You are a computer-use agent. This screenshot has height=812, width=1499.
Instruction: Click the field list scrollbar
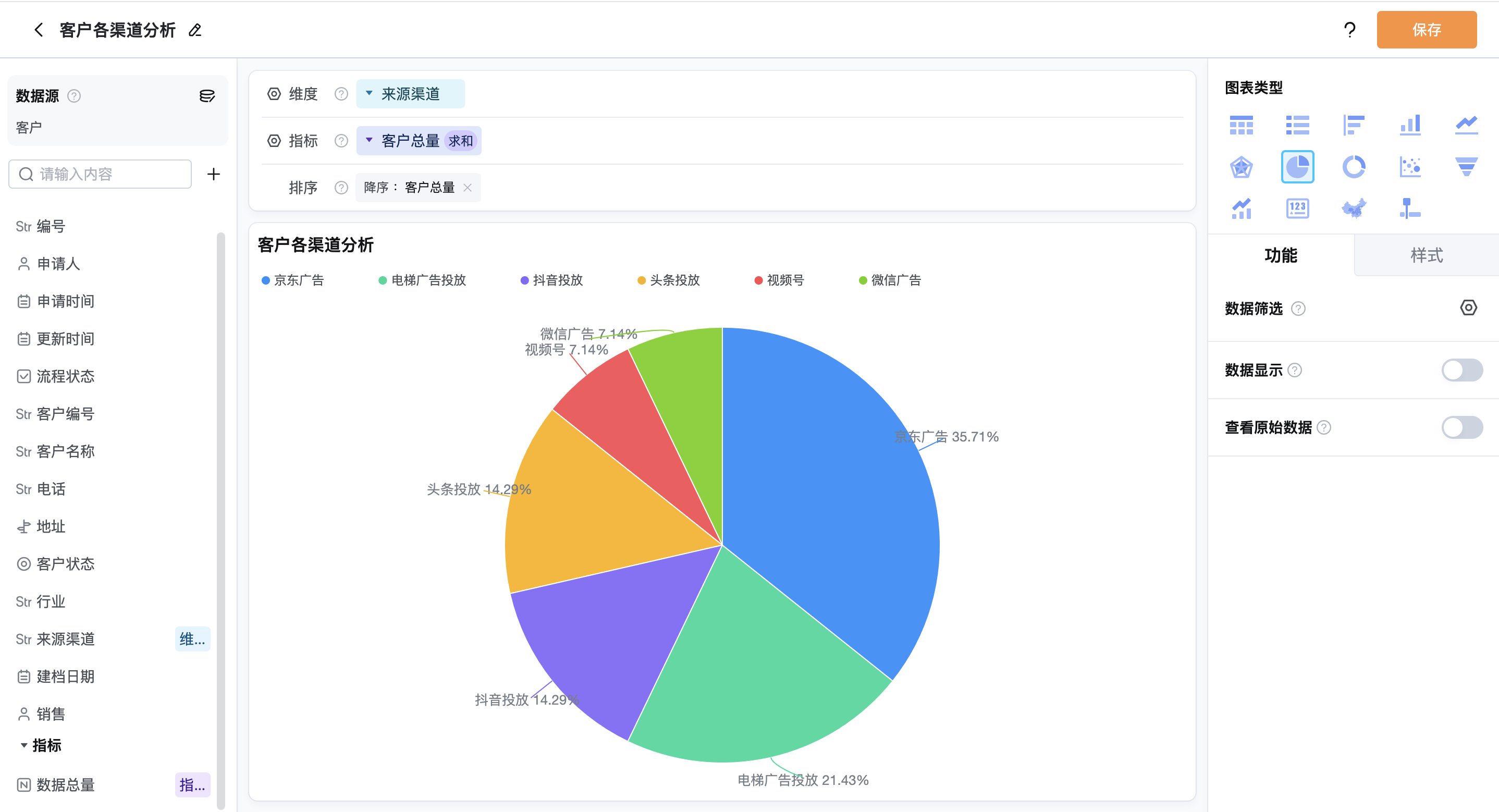220,520
